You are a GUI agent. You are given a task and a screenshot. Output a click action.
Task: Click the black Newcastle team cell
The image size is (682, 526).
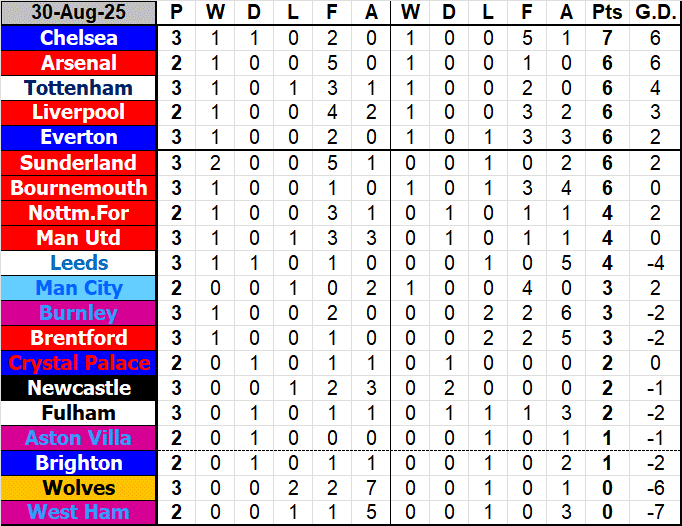click(x=79, y=388)
